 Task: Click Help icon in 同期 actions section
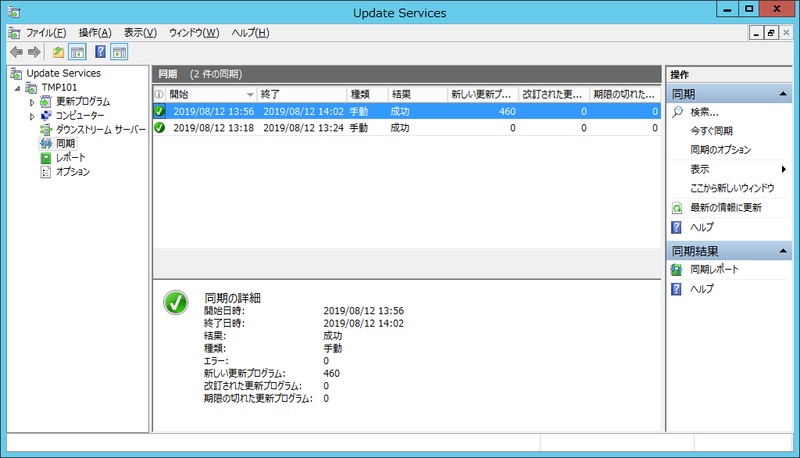click(x=677, y=227)
